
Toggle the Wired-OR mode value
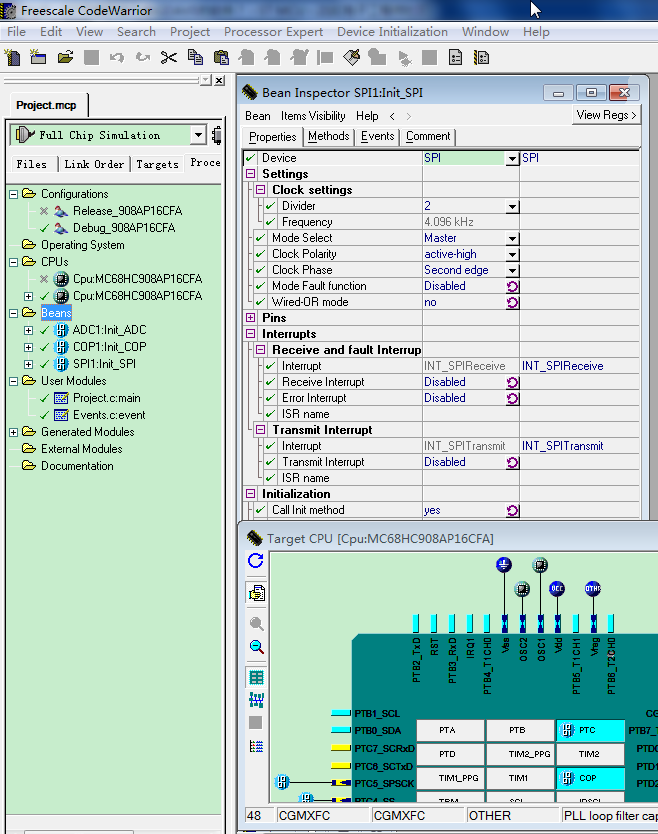(x=512, y=303)
